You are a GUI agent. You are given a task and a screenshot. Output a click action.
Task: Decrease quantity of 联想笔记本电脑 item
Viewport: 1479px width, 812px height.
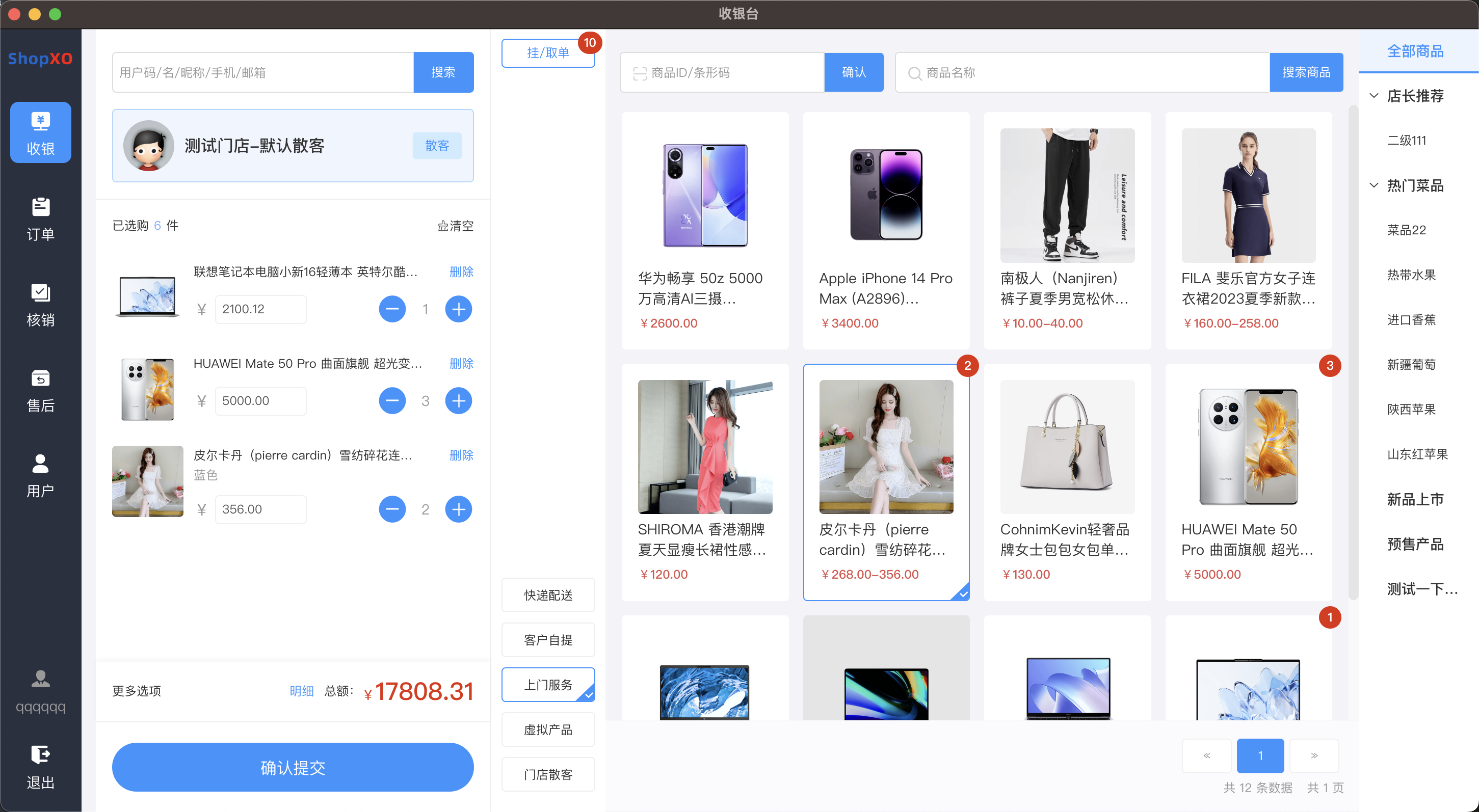(392, 309)
